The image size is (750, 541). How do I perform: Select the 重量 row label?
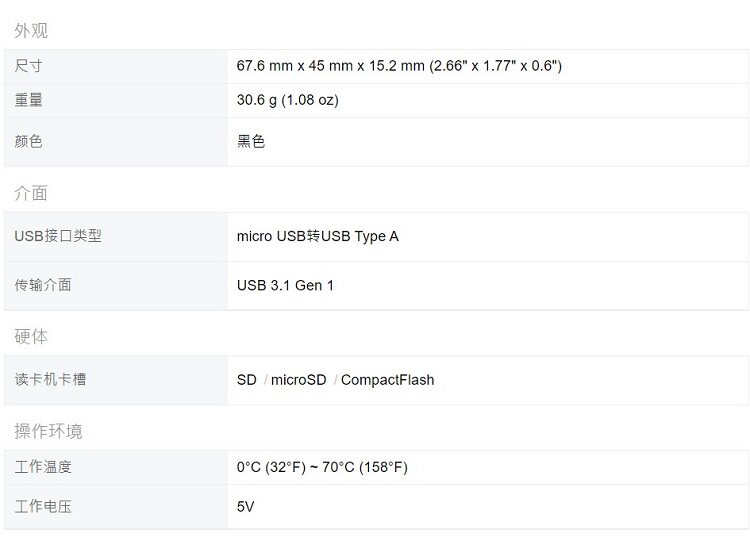[29, 100]
